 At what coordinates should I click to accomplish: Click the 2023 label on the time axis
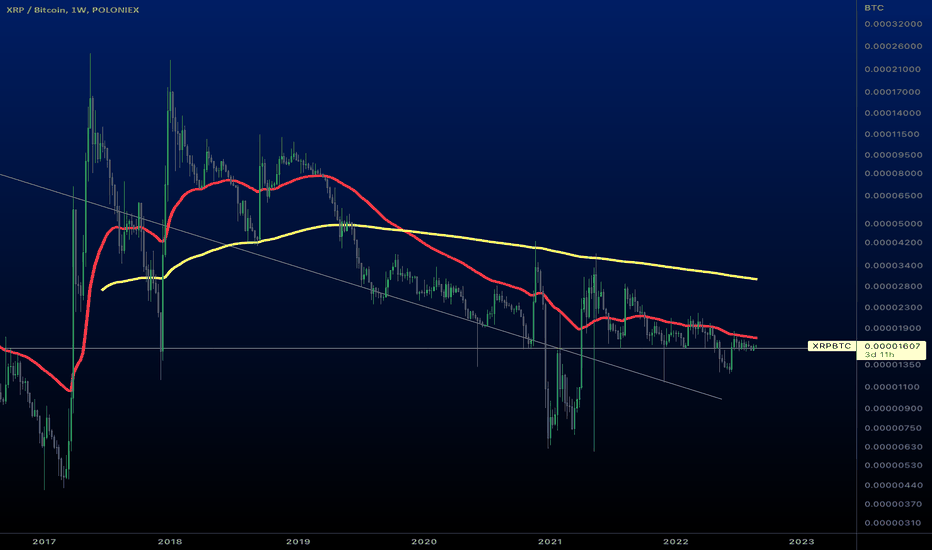click(801, 542)
